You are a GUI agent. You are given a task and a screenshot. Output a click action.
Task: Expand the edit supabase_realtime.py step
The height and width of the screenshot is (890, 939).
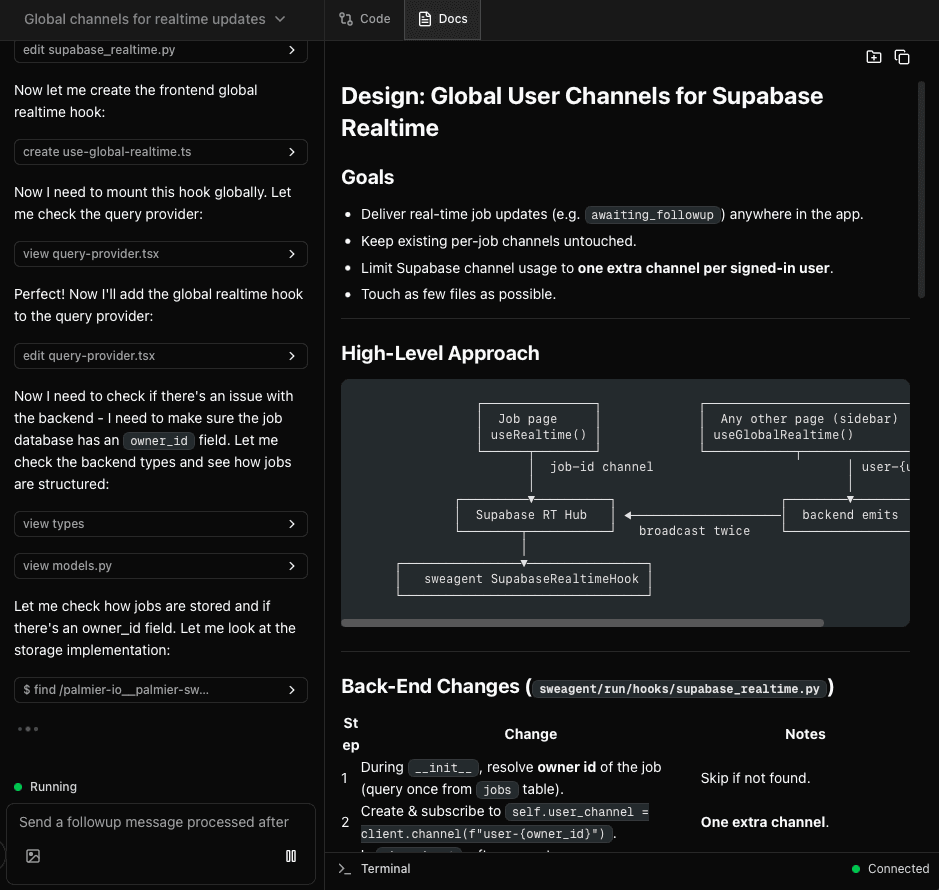coord(160,50)
